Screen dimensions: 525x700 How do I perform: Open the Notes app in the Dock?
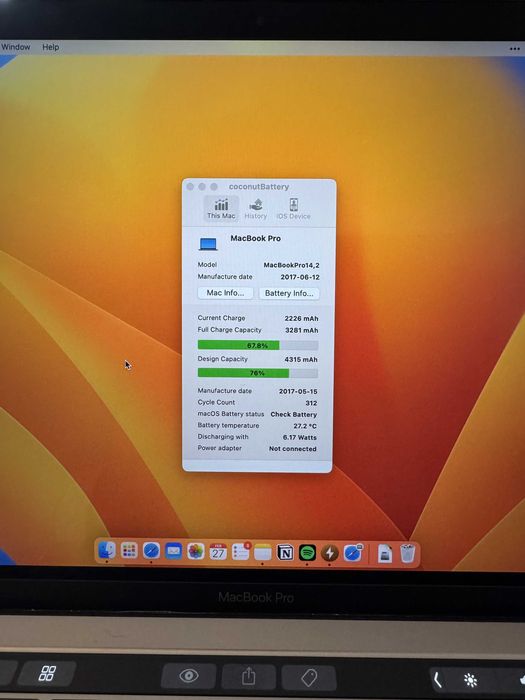(262, 553)
